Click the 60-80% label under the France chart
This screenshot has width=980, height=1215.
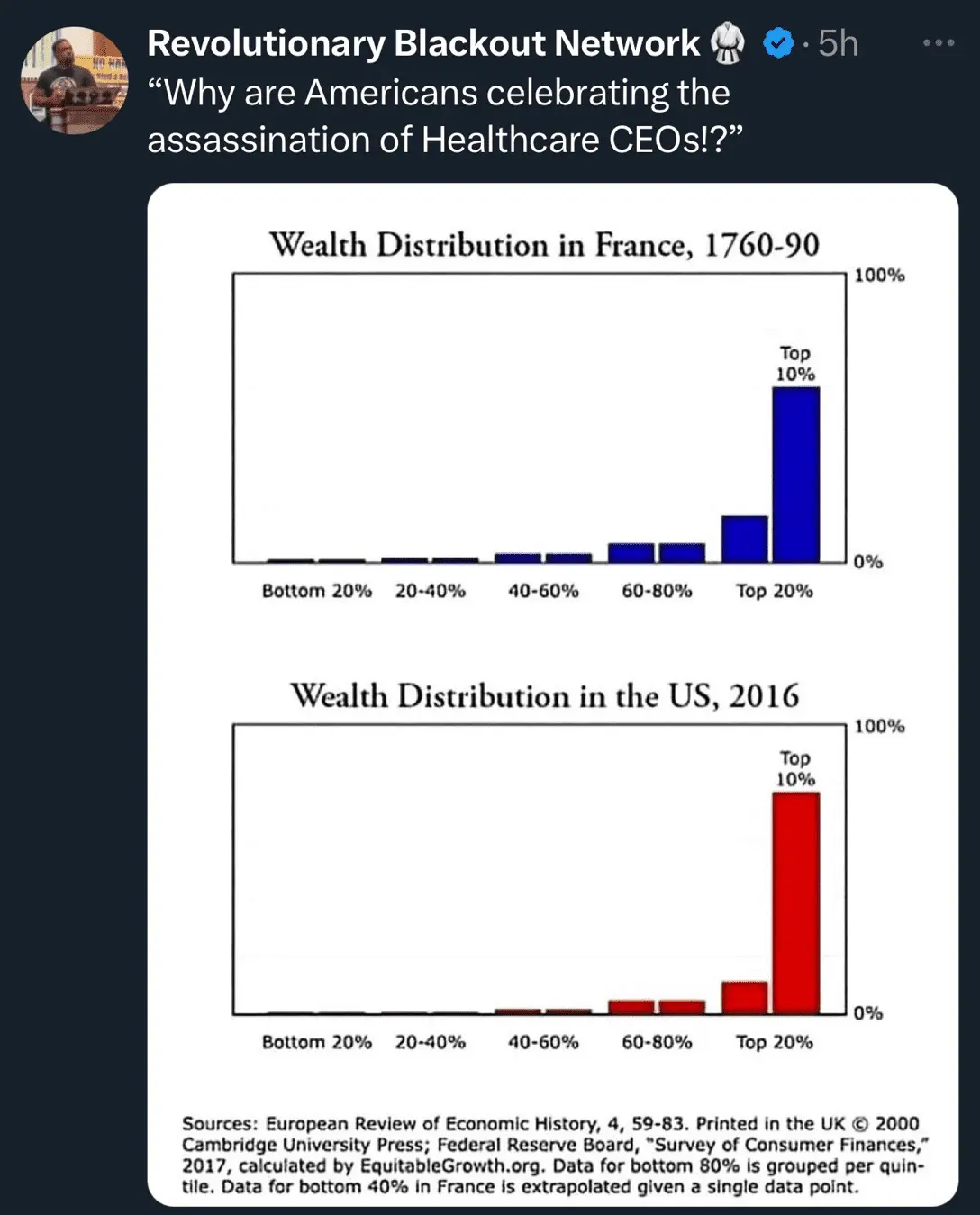[657, 591]
